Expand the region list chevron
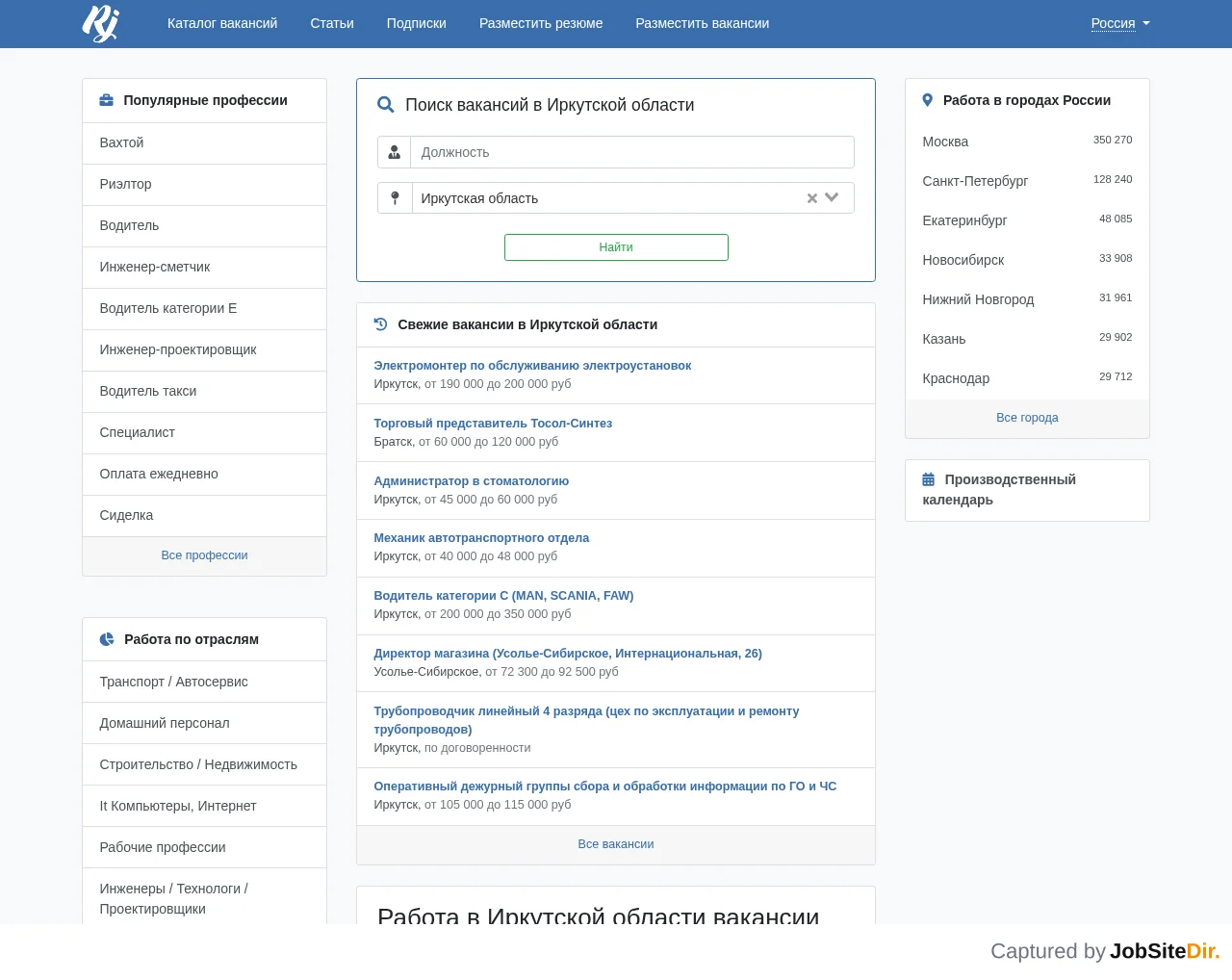Image resolution: width=1232 pixels, height=980 pixels. (x=832, y=197)
